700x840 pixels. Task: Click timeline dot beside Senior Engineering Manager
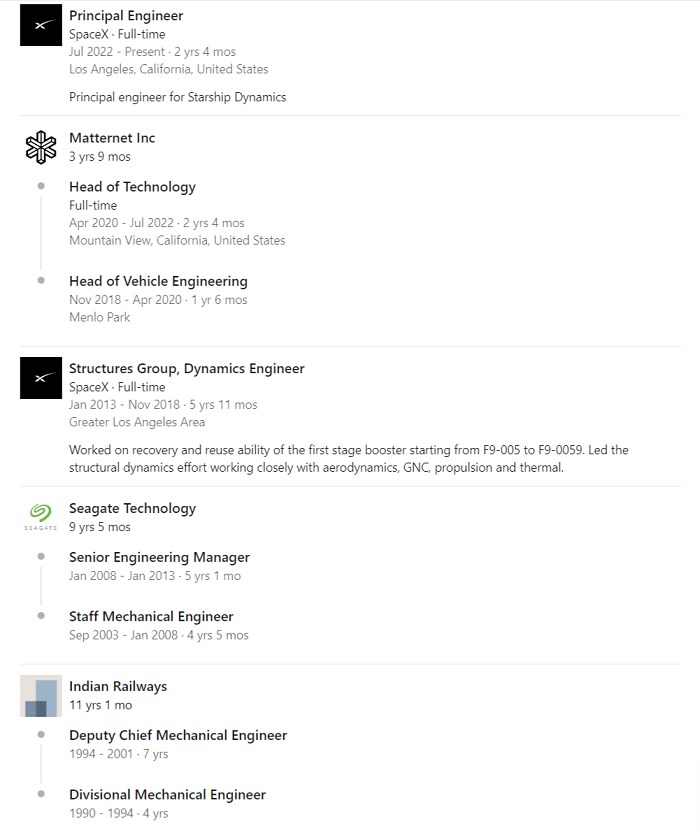point(41,557)
